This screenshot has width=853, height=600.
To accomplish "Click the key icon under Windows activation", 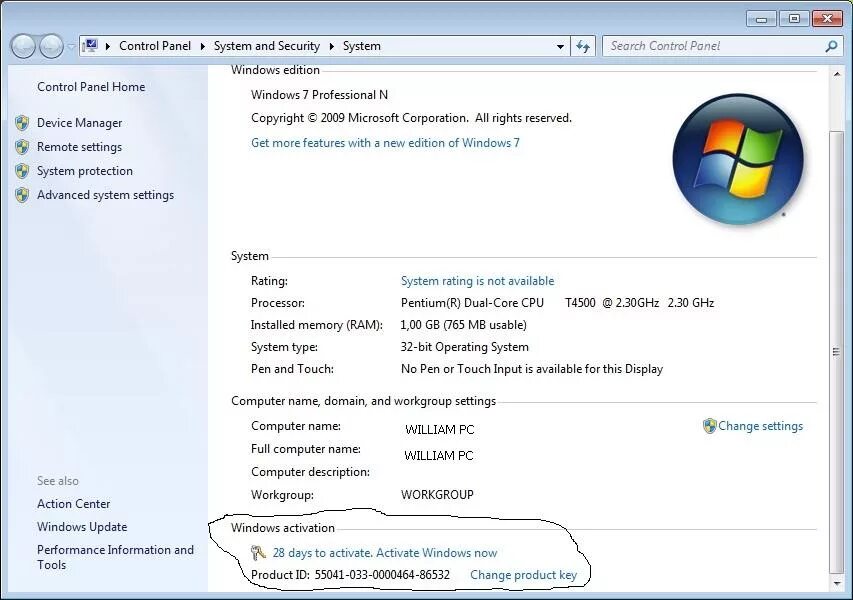I will [258, 552].
